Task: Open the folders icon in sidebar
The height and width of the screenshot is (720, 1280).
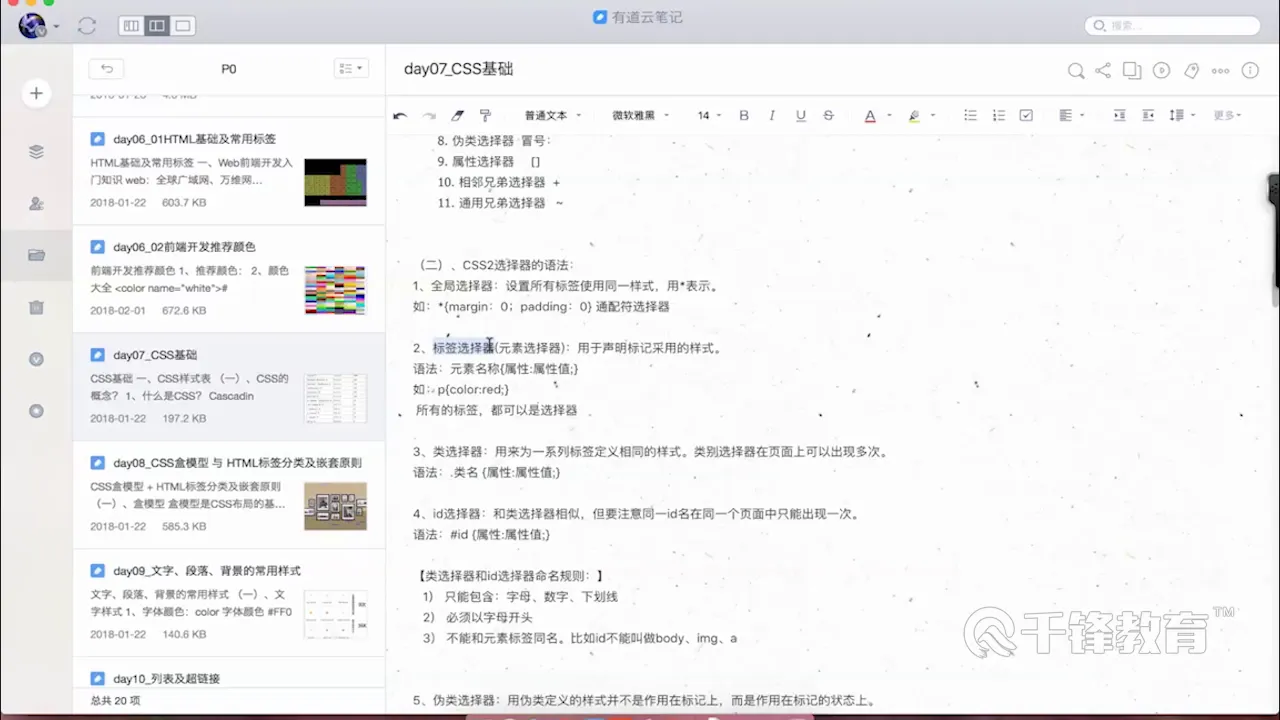Action: [x=37, y=255]
